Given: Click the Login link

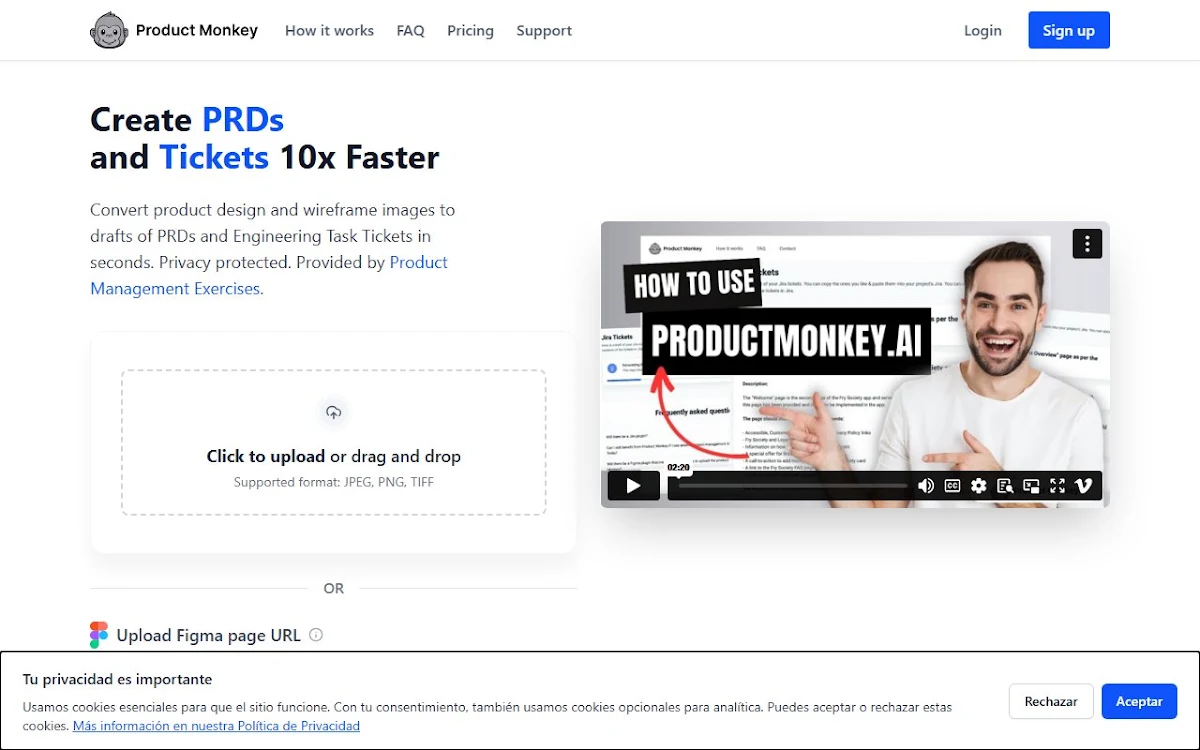Looking at the screenshot, I should (982, 31).
